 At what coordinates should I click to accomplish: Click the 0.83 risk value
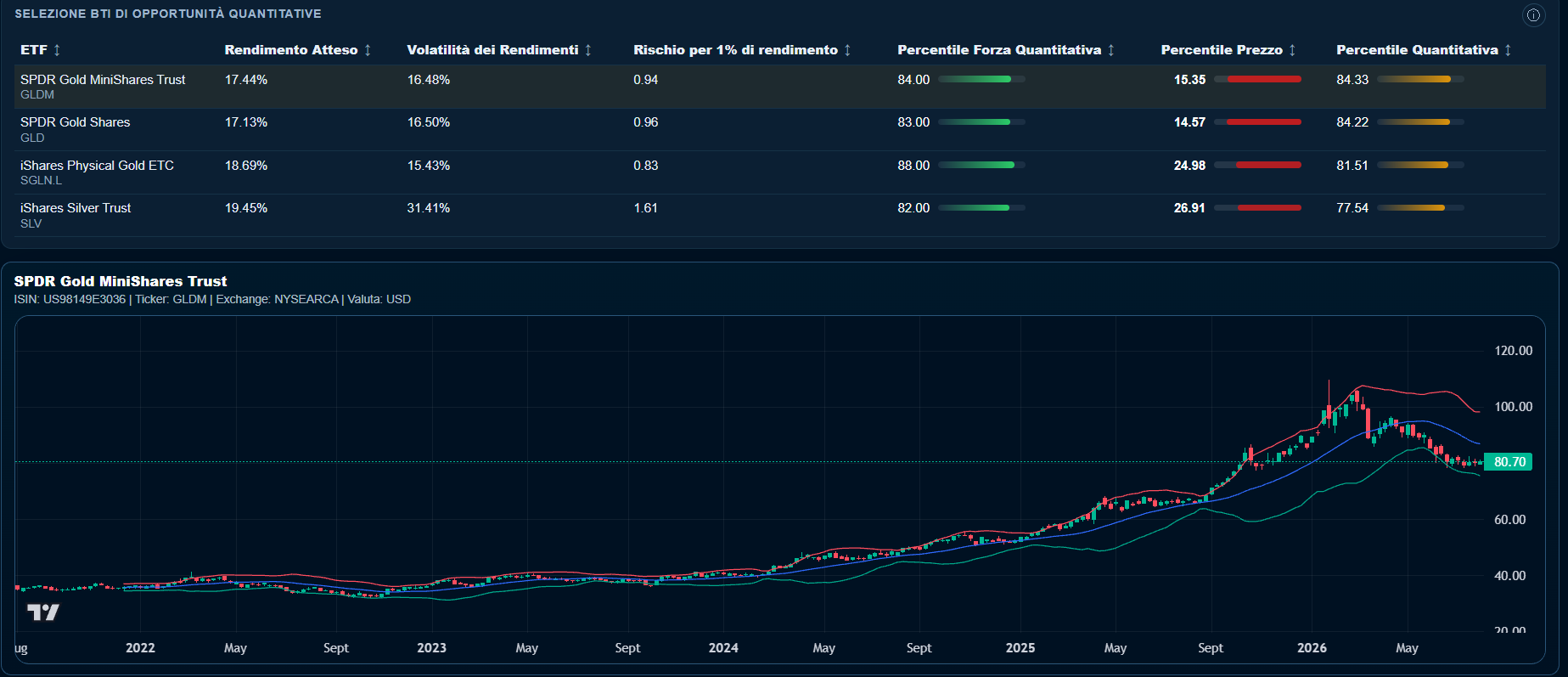[646, 166]
